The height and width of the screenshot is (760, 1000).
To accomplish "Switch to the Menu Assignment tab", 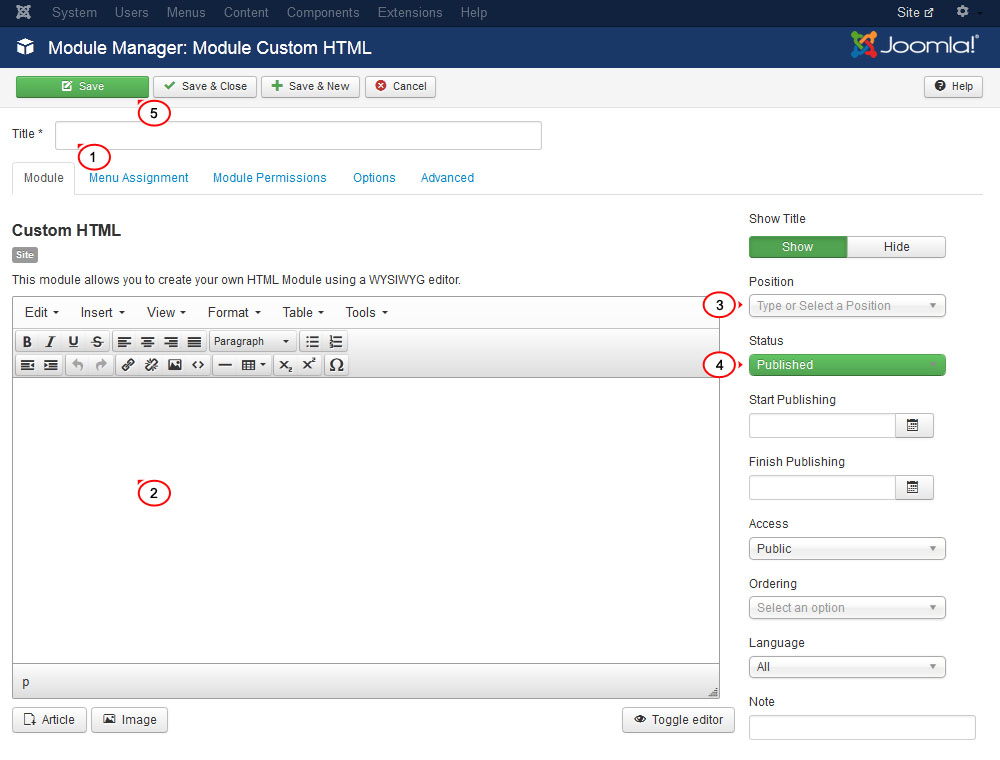I will coord(138,178).
